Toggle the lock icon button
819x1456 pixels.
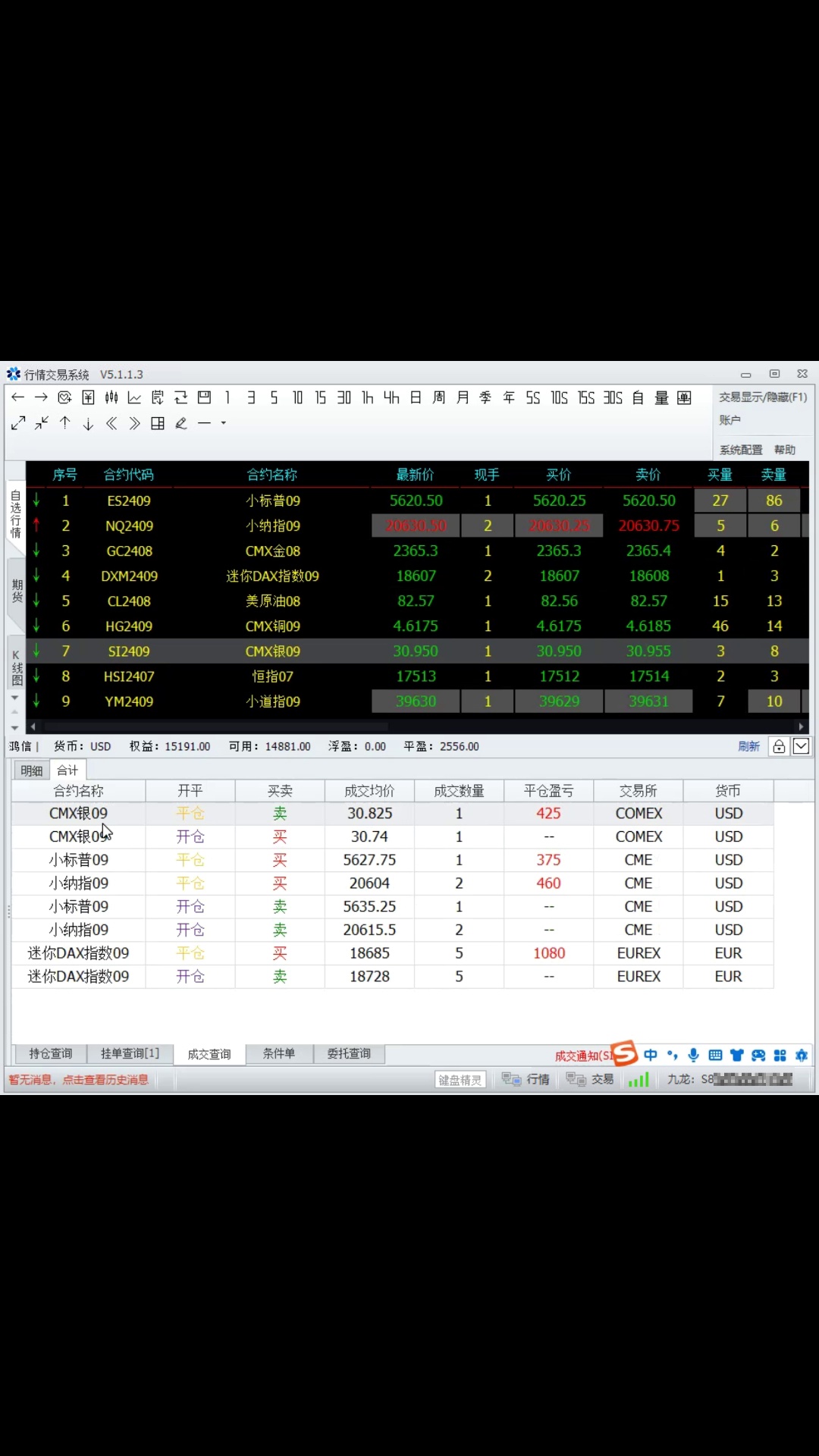pyautogui.click(x=779, y=747)
